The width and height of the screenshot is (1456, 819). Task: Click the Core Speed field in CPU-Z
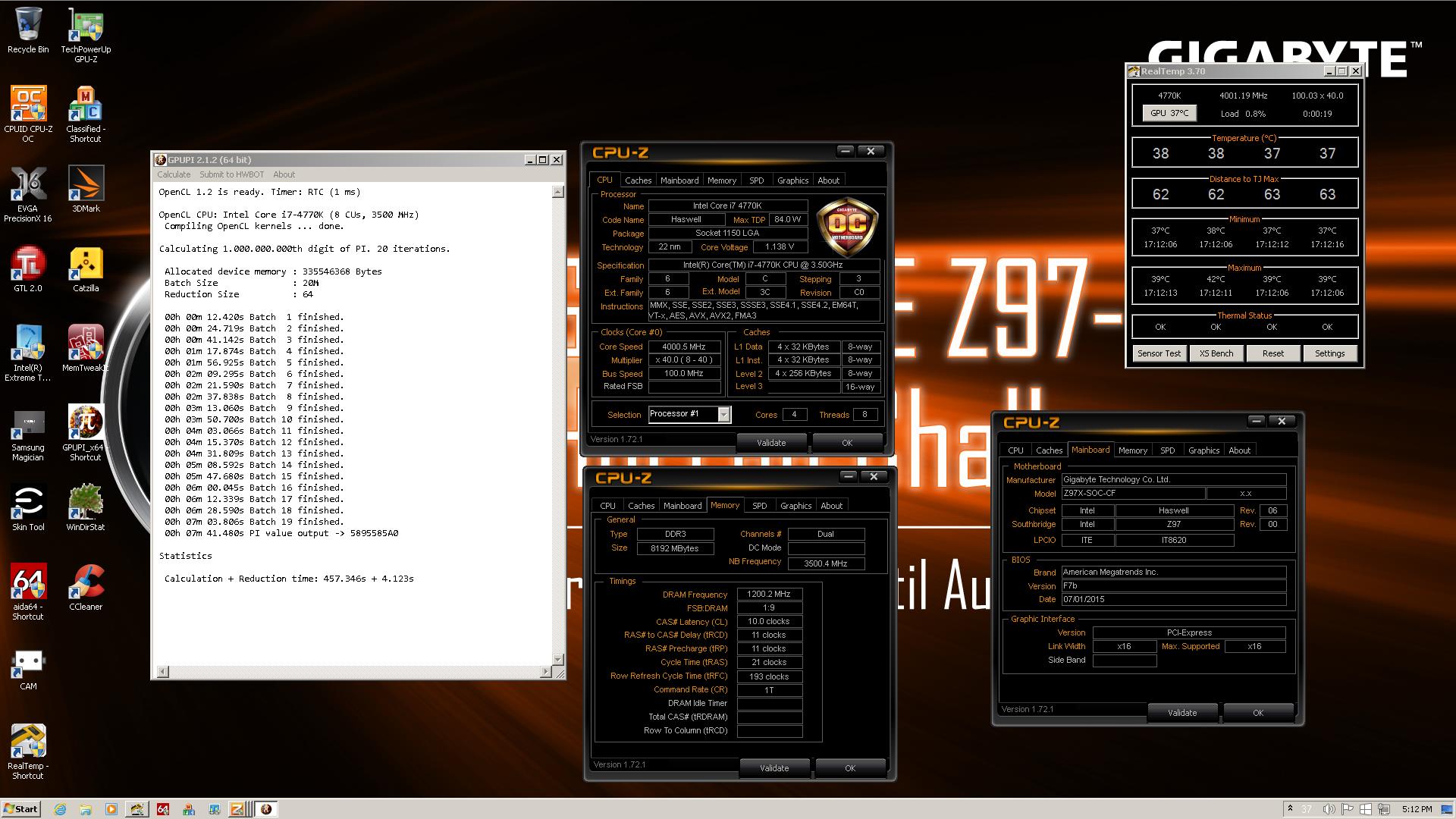coord(684,347)
